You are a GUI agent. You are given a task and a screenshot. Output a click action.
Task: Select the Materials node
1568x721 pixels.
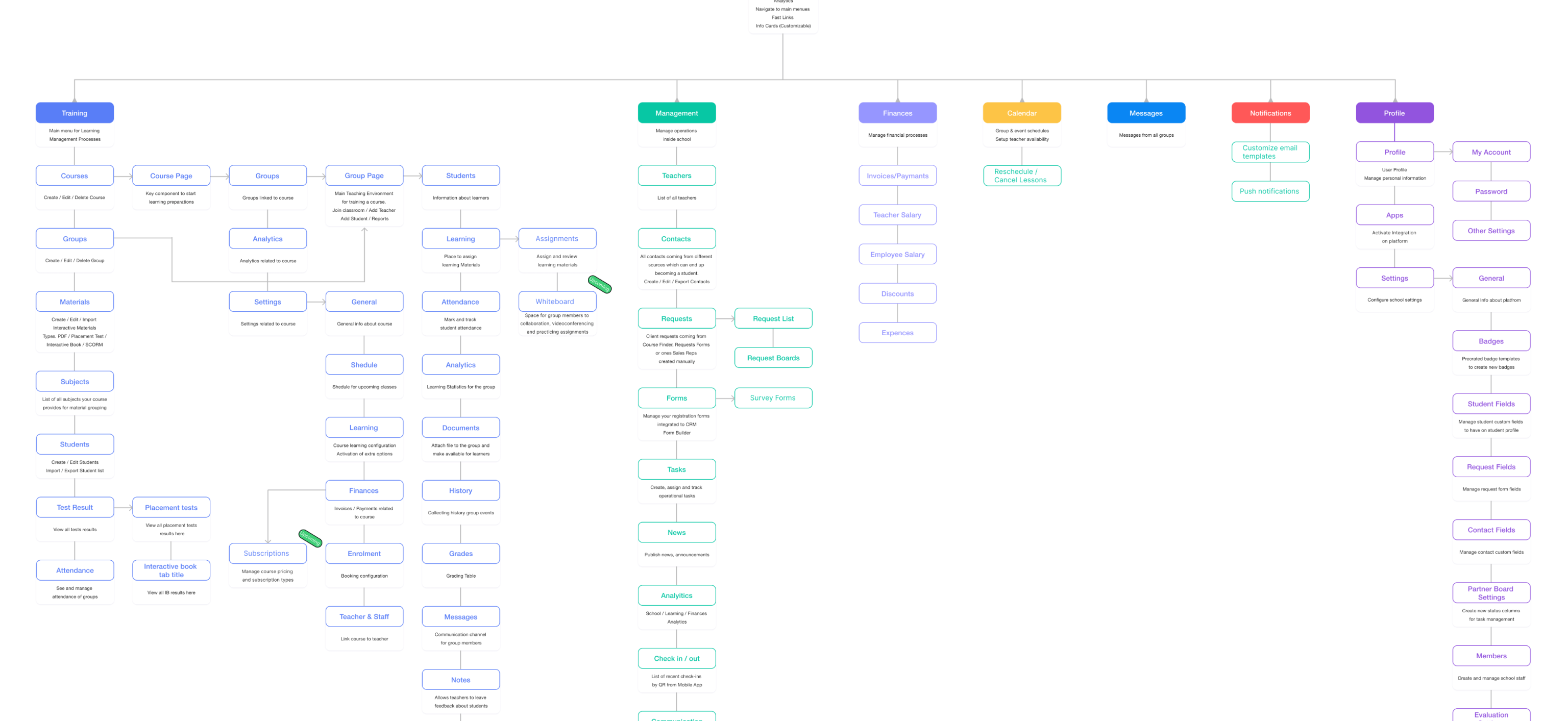pos(74,302)
